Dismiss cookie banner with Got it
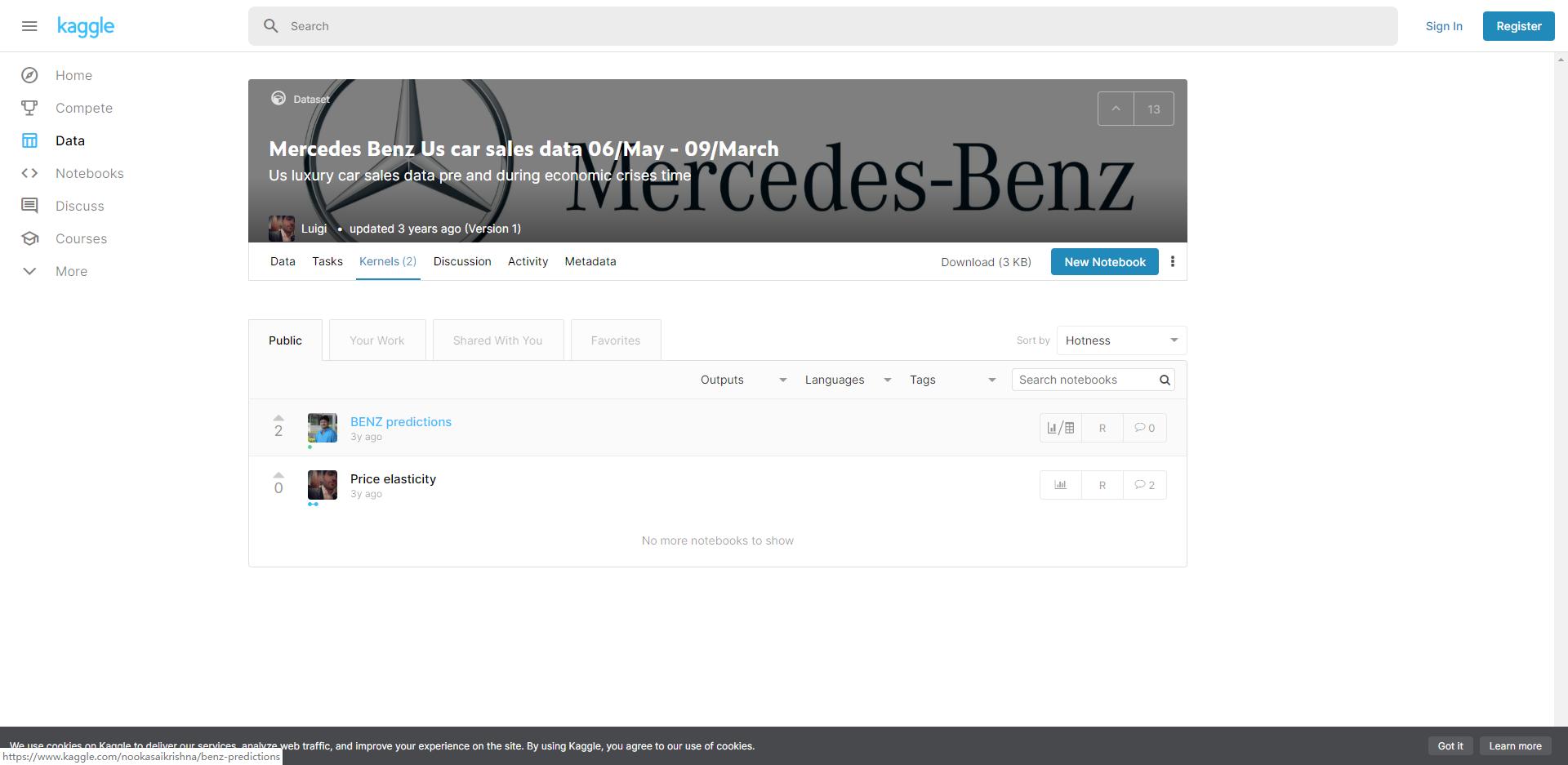This screenshot has width=1568, height=765. [x=1450, y=746]
